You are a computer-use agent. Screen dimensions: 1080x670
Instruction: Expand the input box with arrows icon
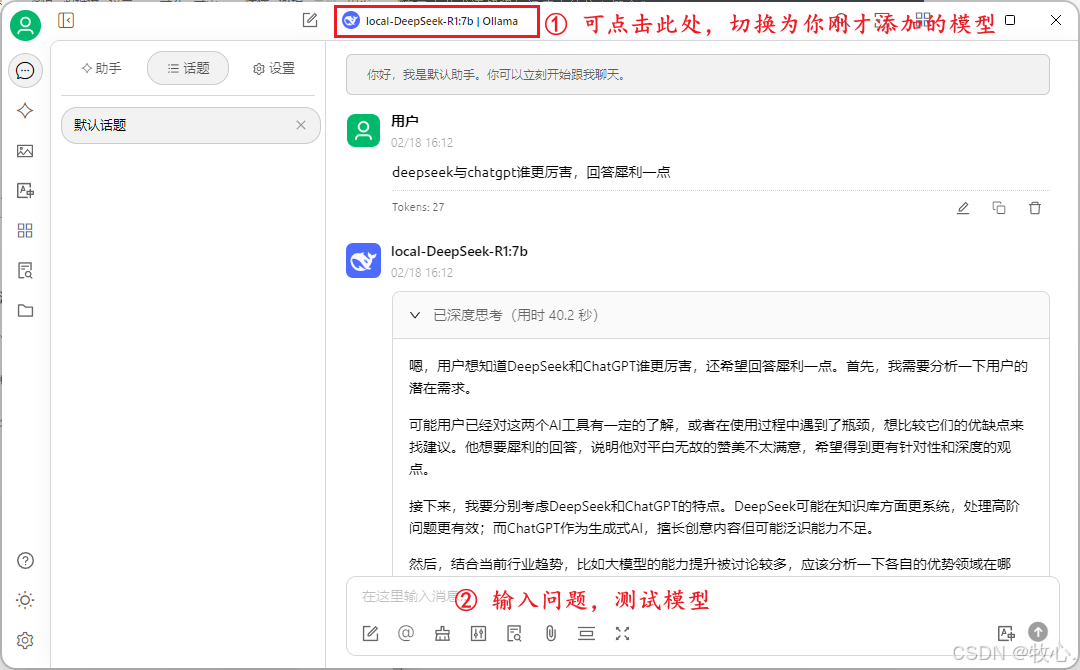pos(623,634)
